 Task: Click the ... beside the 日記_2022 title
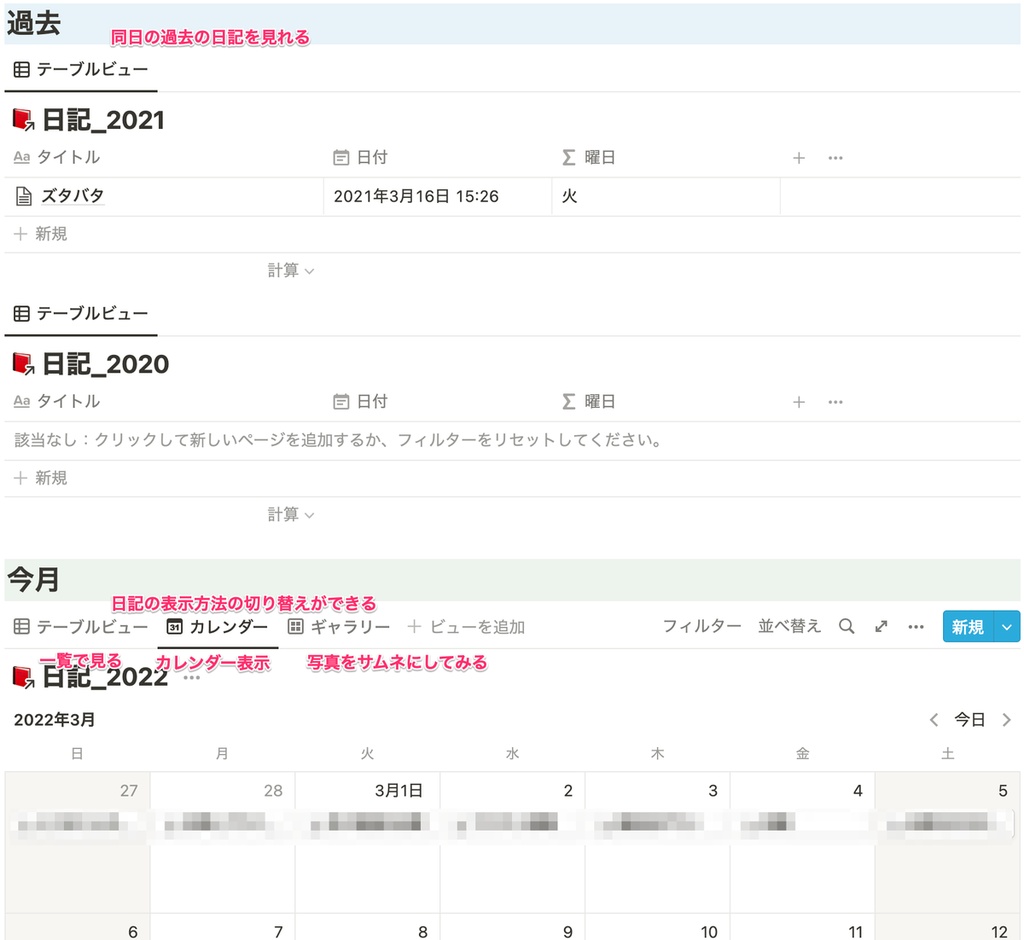[190, 678]
